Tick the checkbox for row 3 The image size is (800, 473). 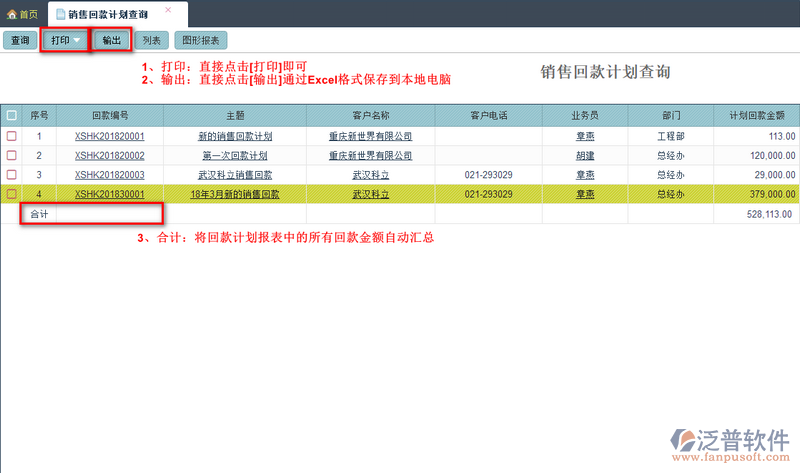11,174
